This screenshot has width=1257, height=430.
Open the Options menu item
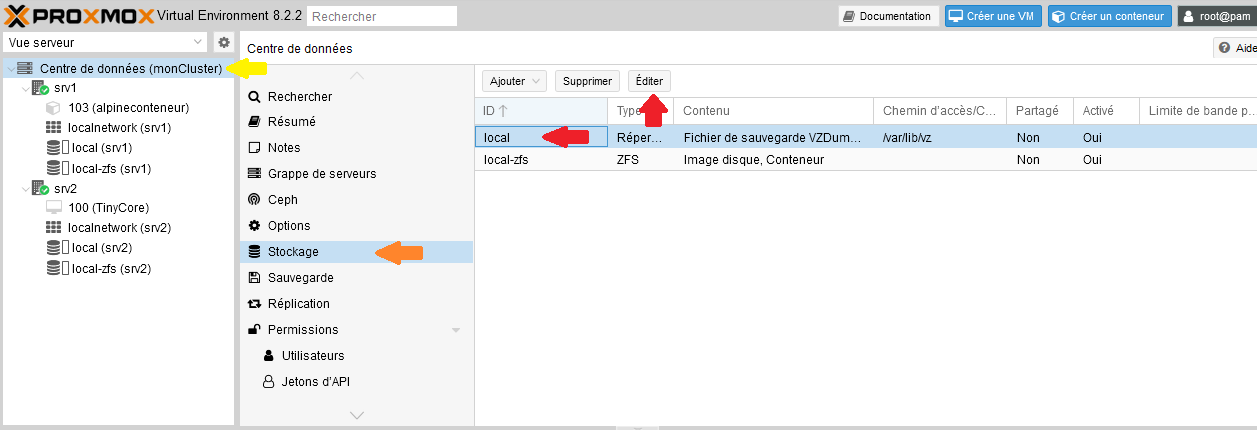tap(289, 226)
